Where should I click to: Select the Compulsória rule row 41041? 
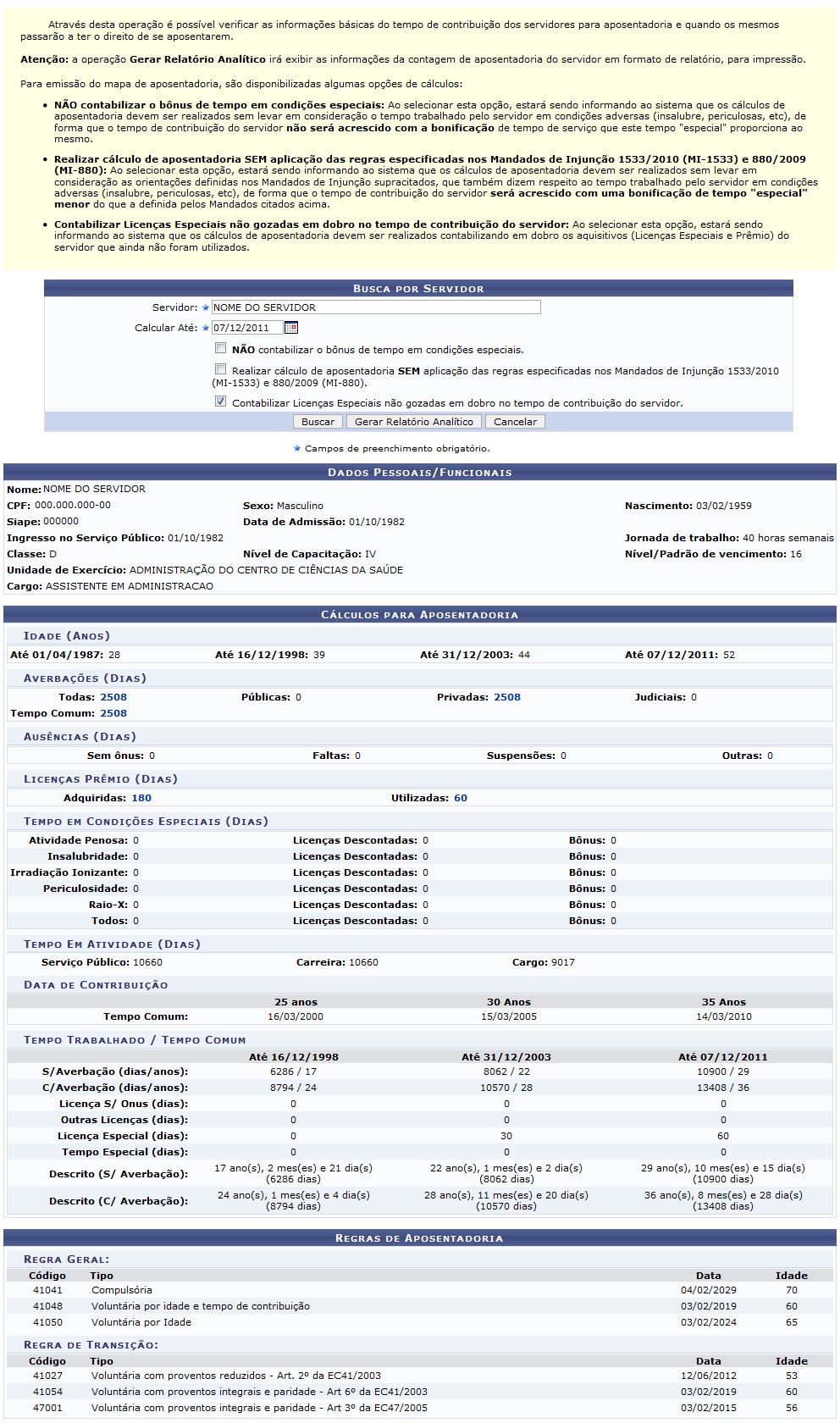coord(122,1290)
